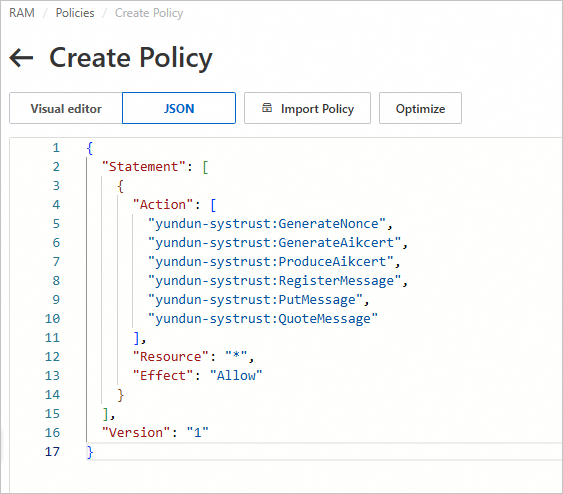Open the RAM breadcrumb link

(22, 13)
